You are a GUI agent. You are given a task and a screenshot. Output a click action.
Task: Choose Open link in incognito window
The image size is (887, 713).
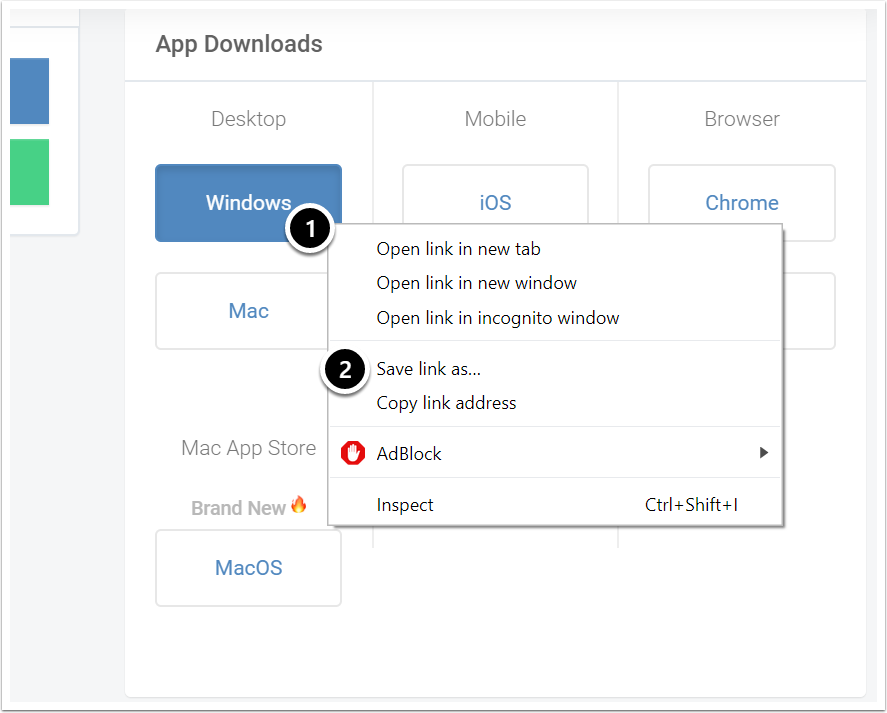point(555,318)
